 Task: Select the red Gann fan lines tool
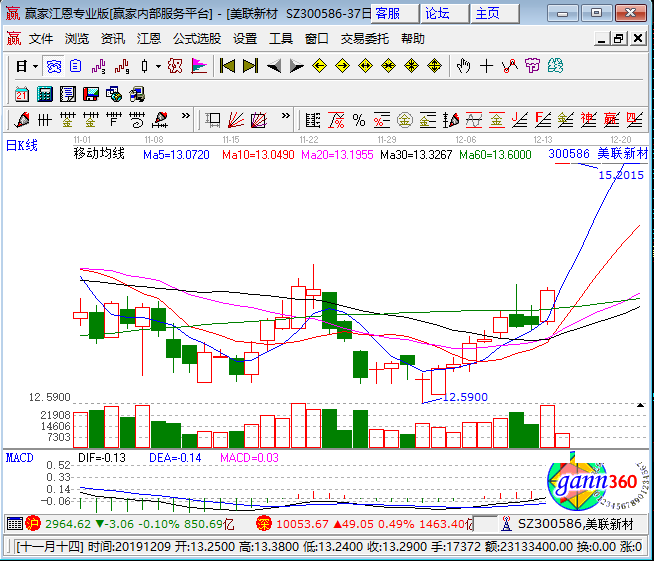pyautogui.click(x=236, y=120)
